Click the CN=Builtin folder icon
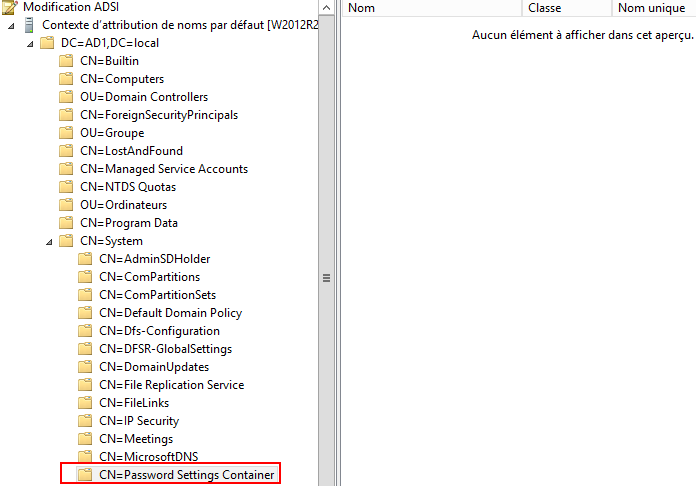The width and height of the screenshot is (696, 486). pos(66,61)
